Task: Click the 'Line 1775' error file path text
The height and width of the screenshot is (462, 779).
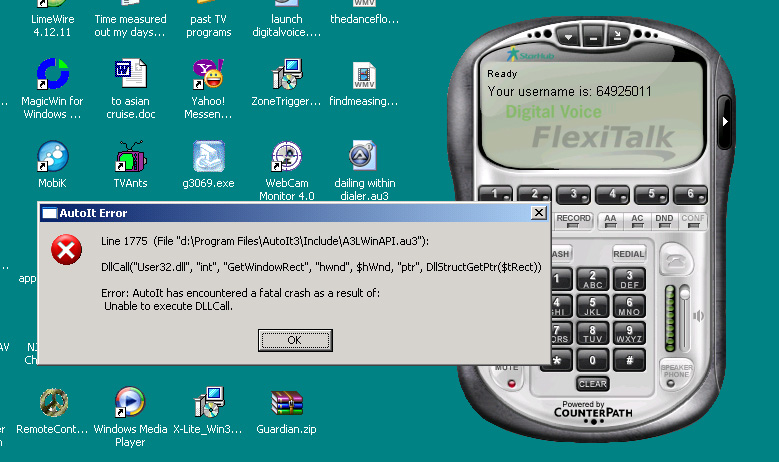Action: coord(265,241)
